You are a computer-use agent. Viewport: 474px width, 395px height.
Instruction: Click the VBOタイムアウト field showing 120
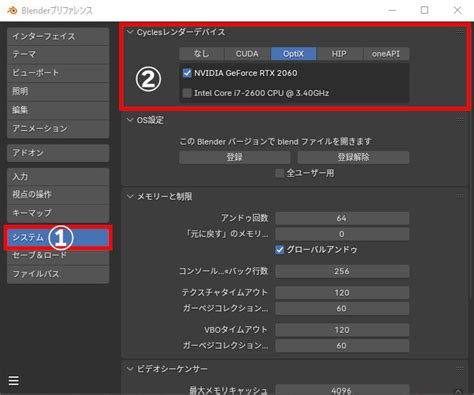point(342,330)
